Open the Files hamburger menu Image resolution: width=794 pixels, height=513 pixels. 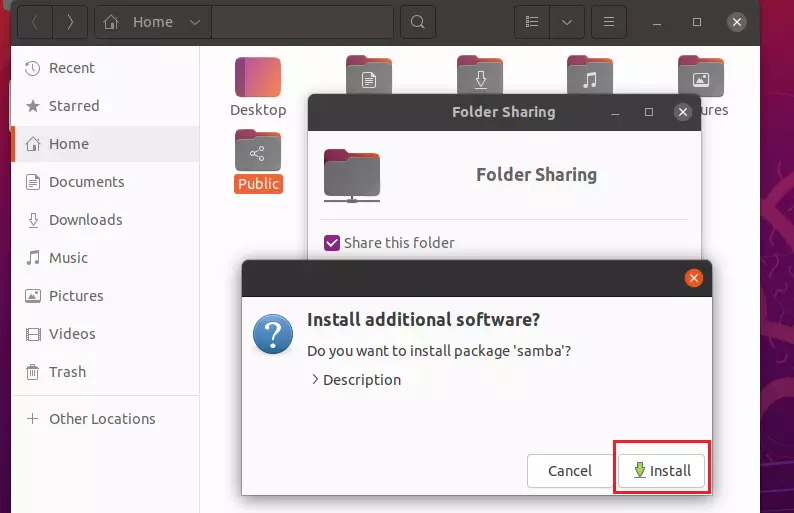[609, 22]
